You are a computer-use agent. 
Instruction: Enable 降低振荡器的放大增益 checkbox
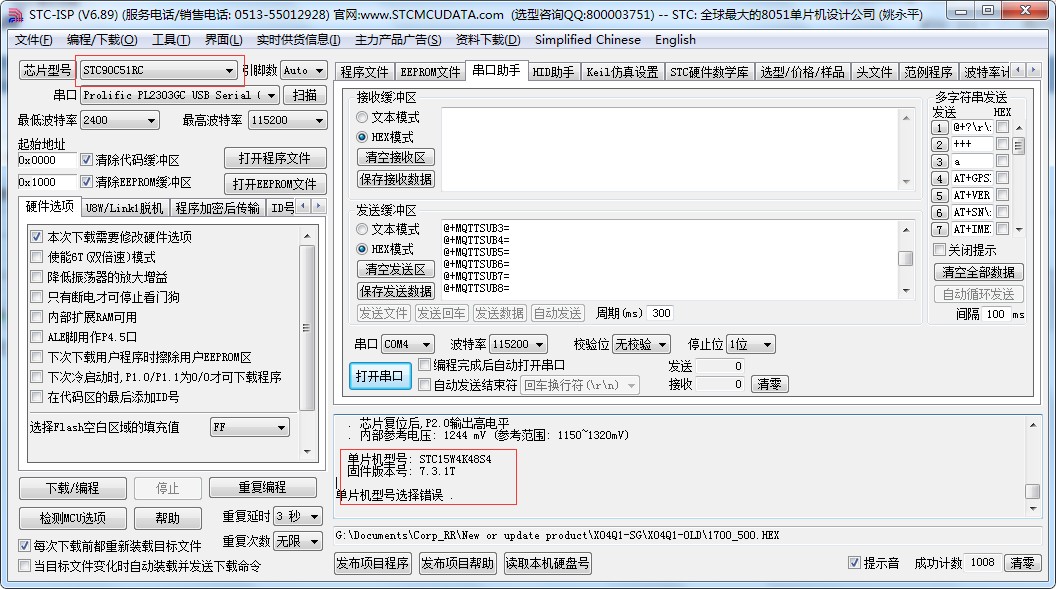click(37, 277)
